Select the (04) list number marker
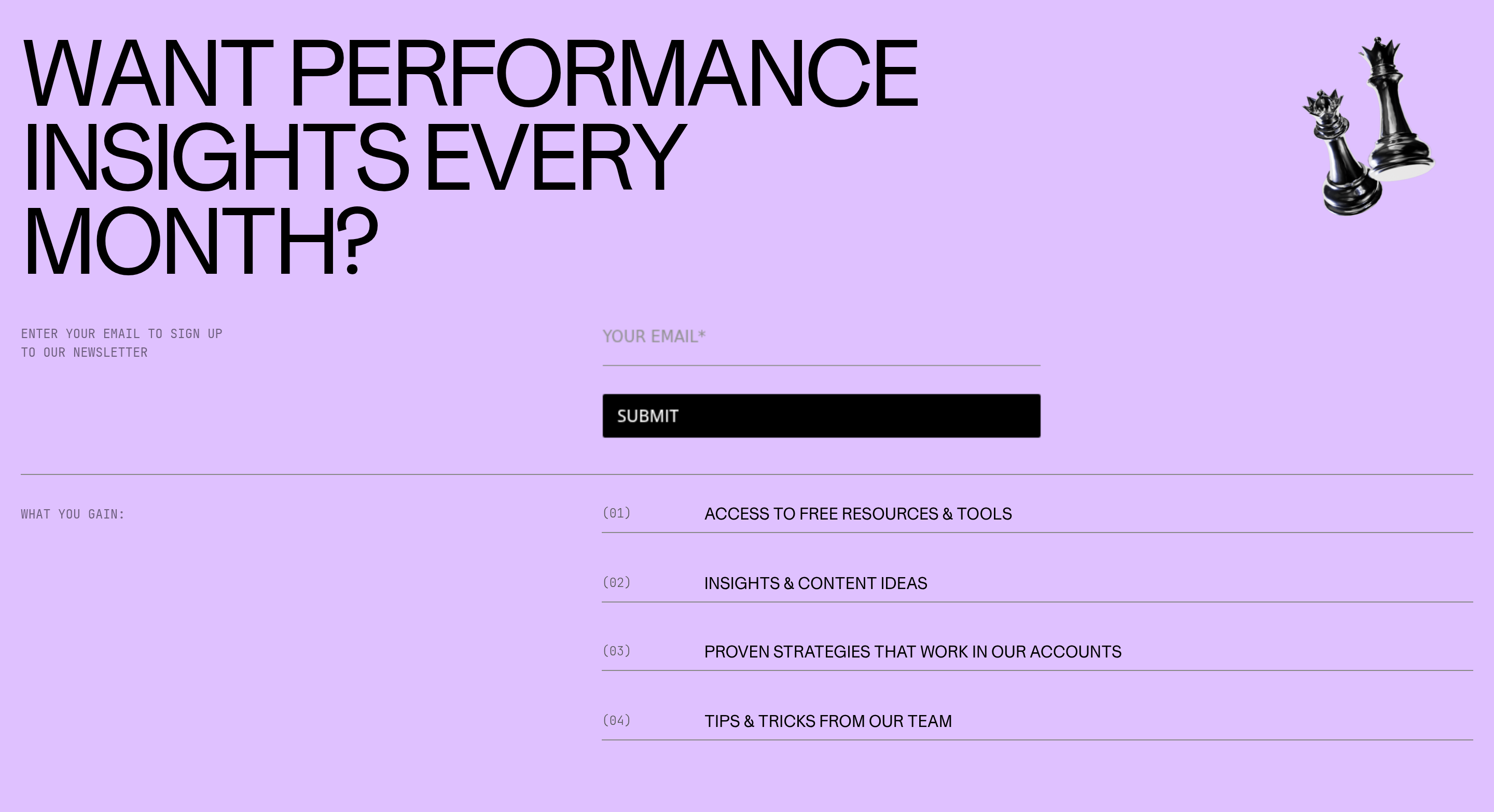The width and height of the screenshot is (1494, 812). (x=616, y=720)
